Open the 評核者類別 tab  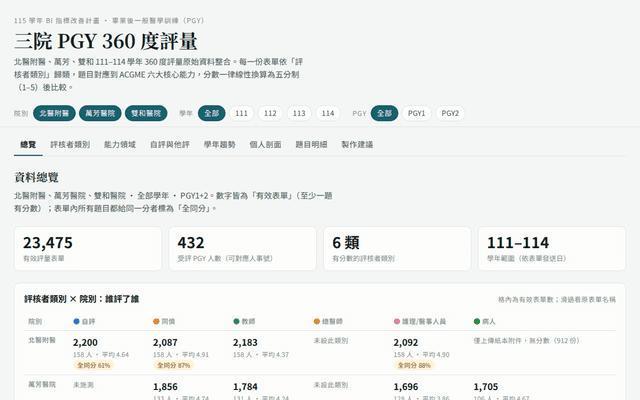click(x=70, y=144)
